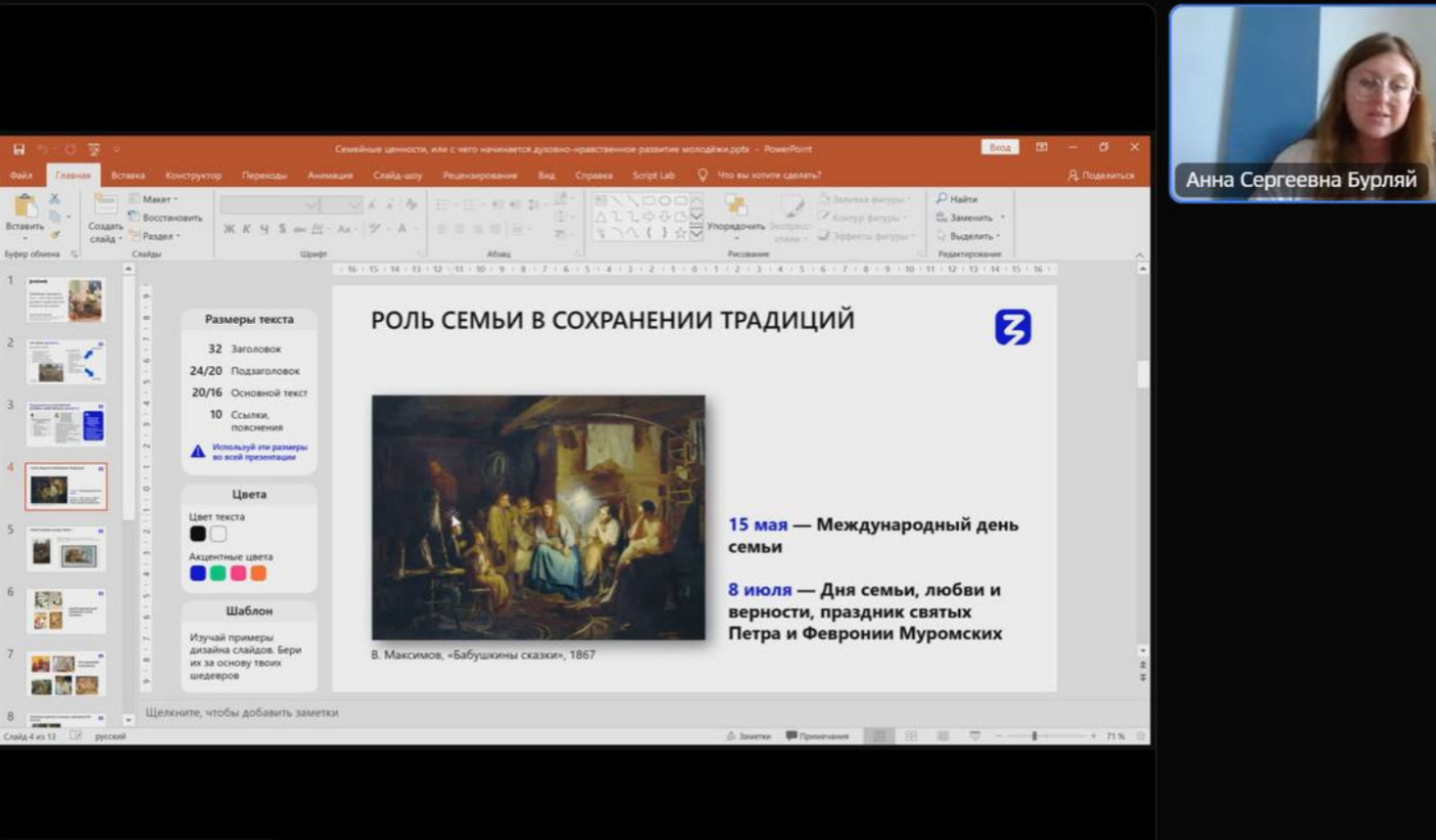This screenshot has height=840, width=1436.
Task: Apply Italic (К) formatting
Action: (246, 229)
